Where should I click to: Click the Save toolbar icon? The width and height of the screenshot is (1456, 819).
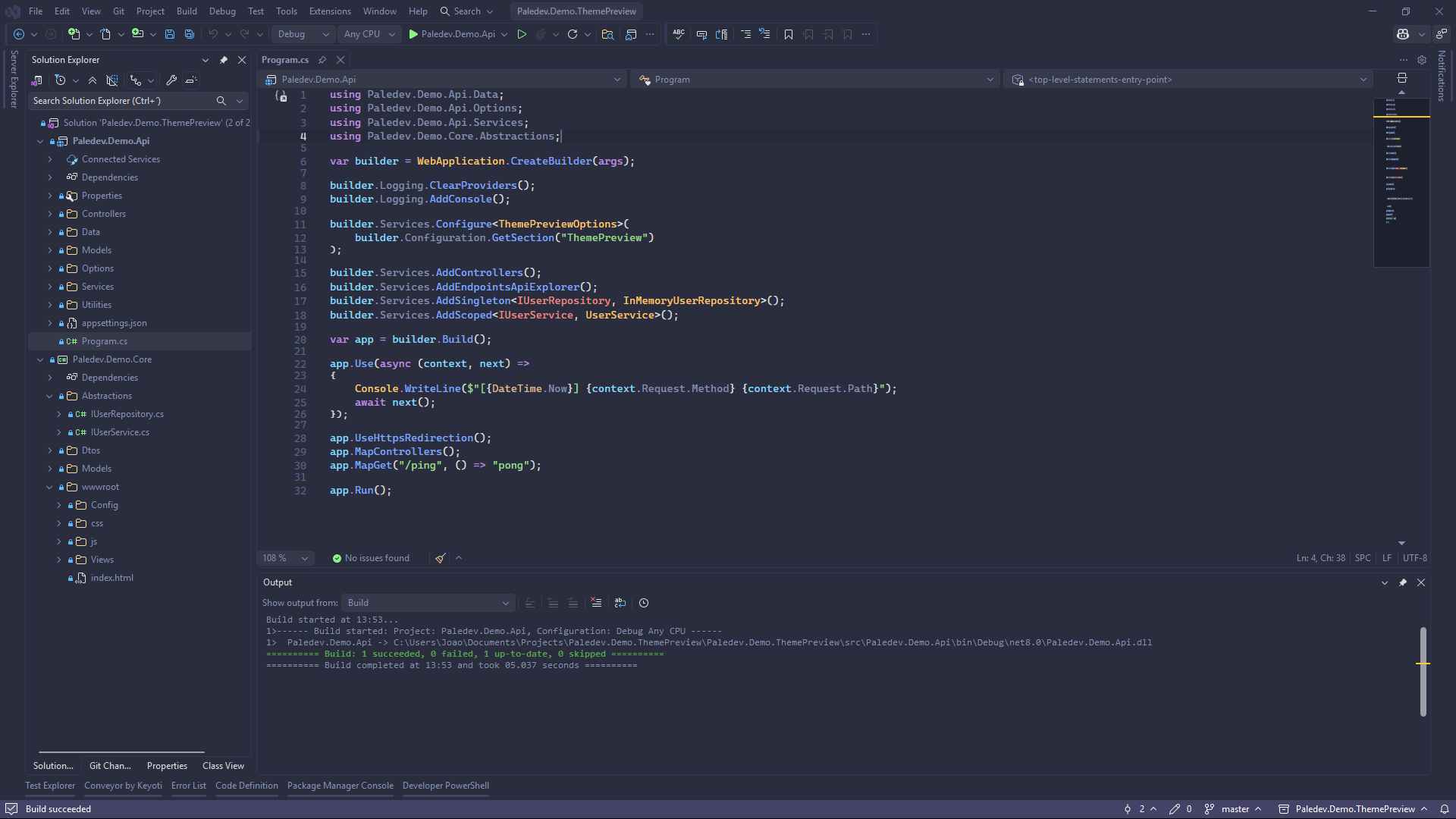pyautogui.click(x=170, y=34)
